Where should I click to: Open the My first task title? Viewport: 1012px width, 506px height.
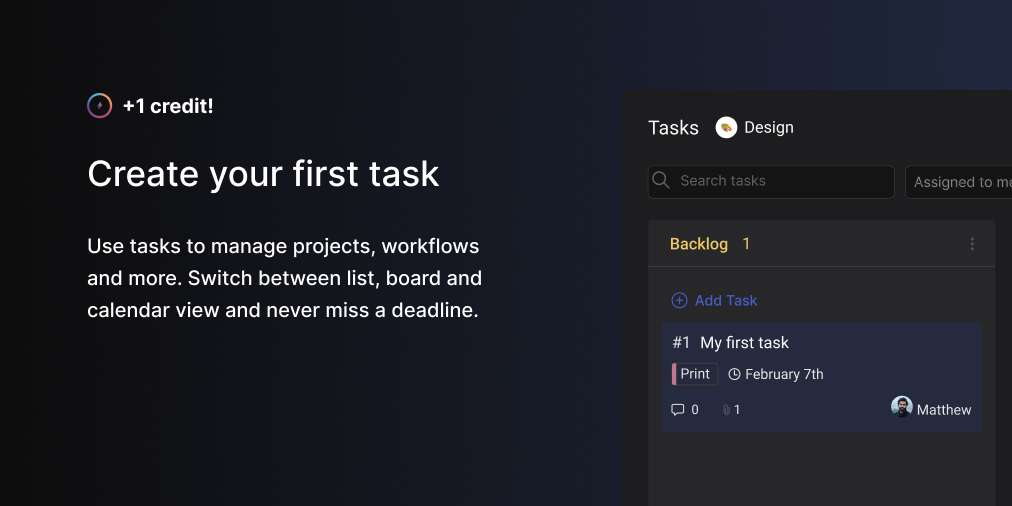coord(744,343)
